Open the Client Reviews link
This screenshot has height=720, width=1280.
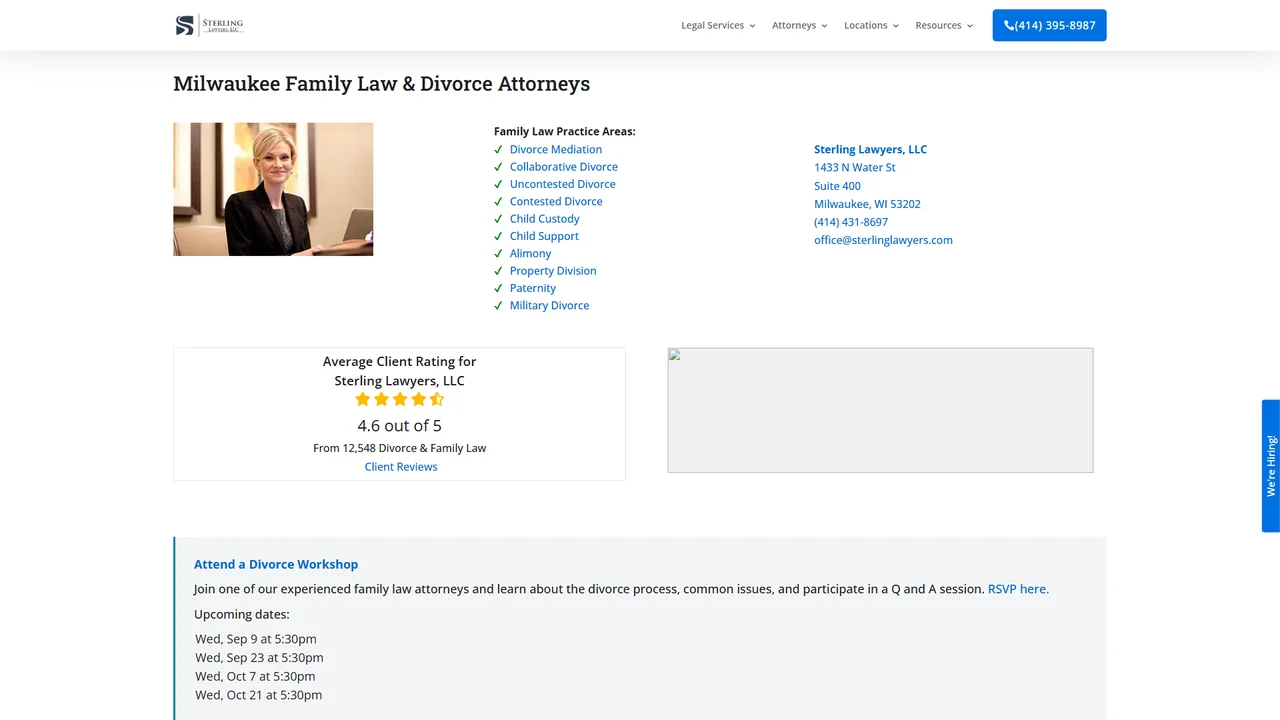point(401,467)
